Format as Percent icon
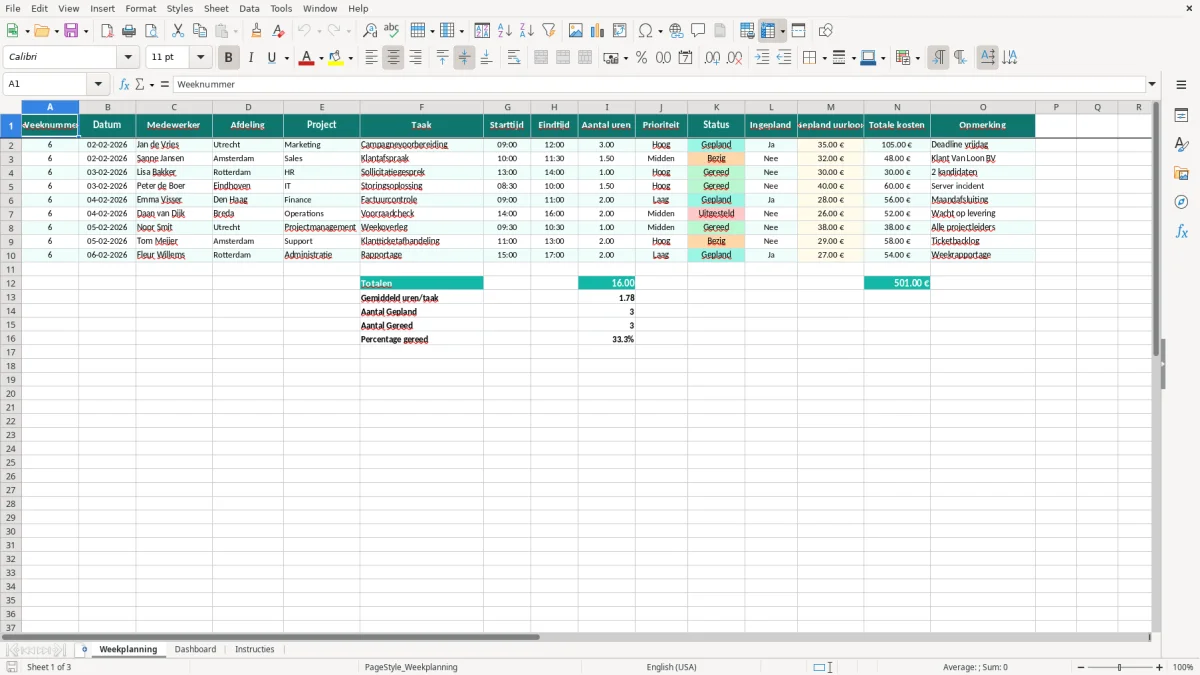Viewport: 1200px width, 675px height. click(x=641, y=58)
